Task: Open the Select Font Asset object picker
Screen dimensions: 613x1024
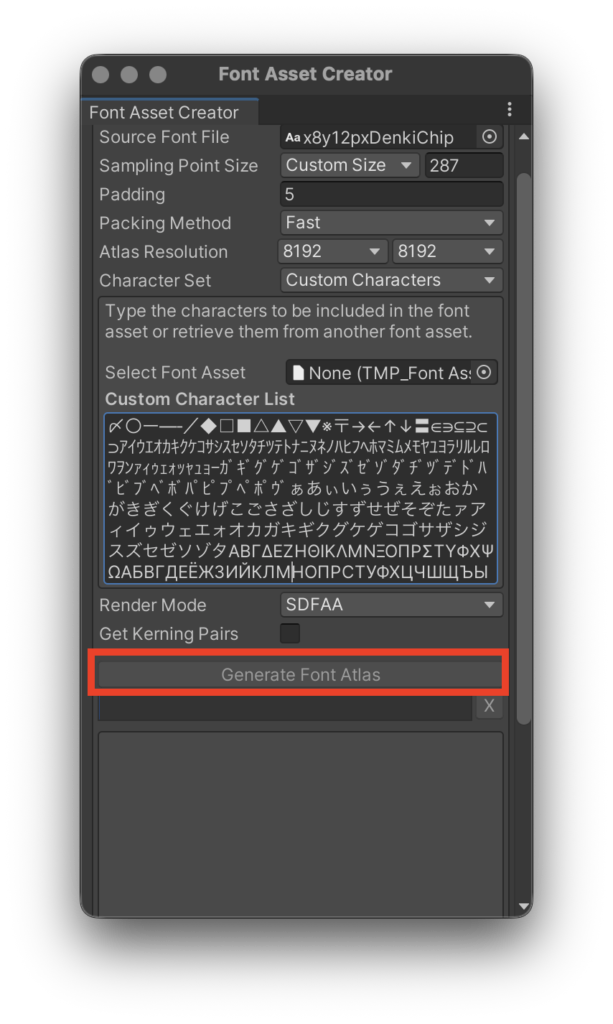Action: point(485,372)
